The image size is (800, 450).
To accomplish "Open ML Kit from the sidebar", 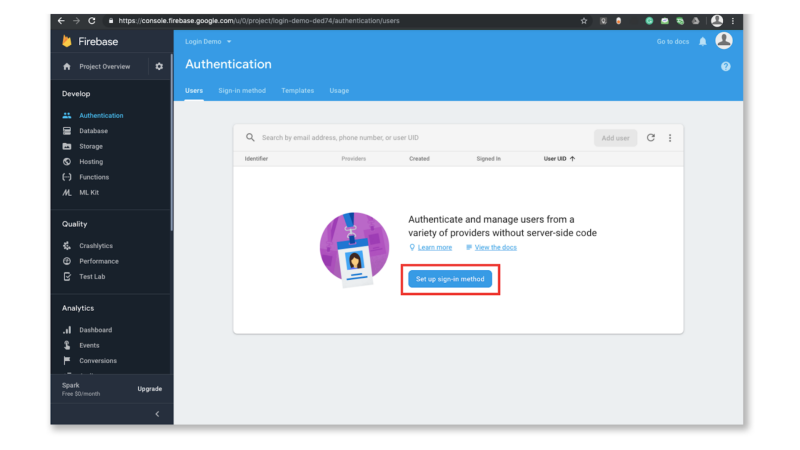I will pos(89,192).
